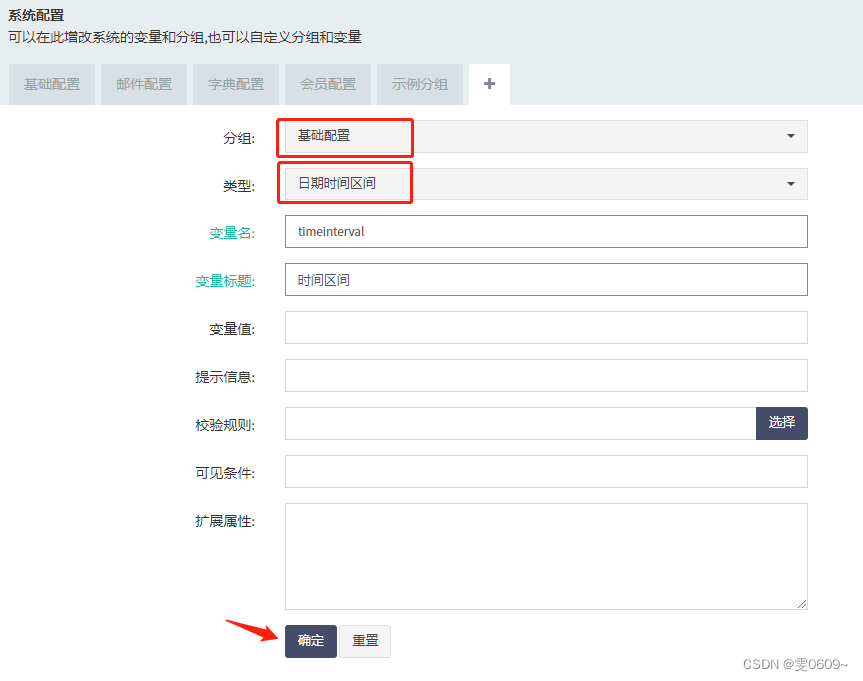Expand the dropdown arrow next to 日期时间区间

790,183
